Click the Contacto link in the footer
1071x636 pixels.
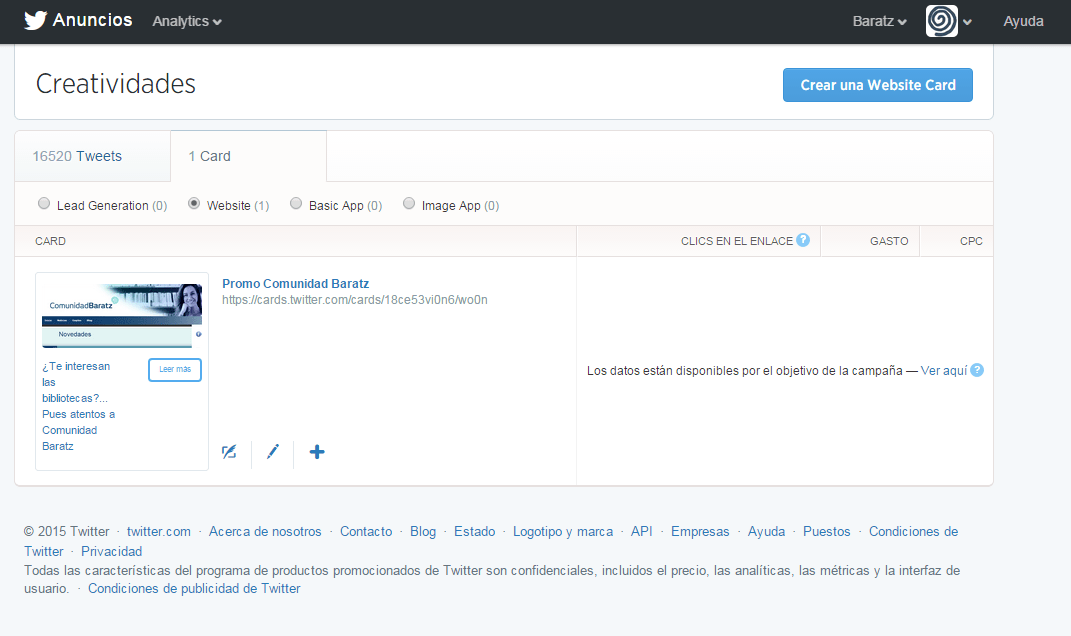[366, 531]
